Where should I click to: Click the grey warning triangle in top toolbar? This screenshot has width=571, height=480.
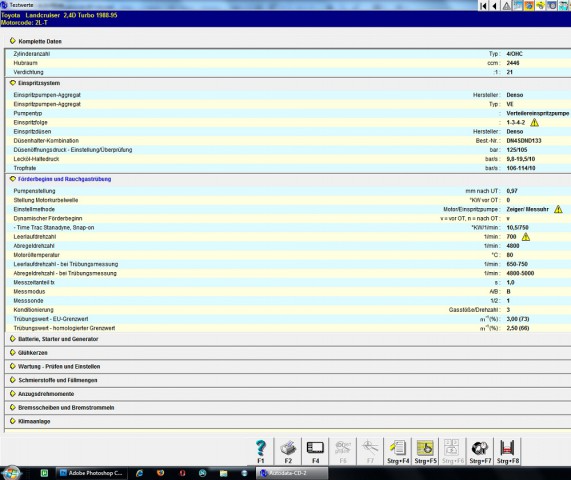[x=507, y=5]
